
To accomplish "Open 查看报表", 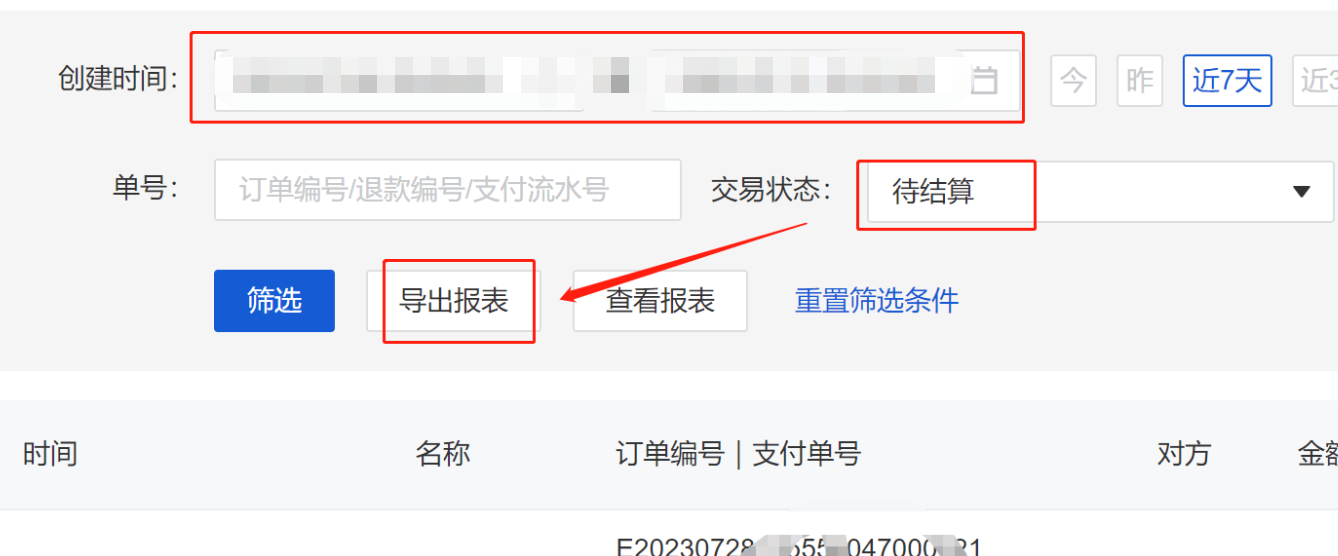I will (660, 300).
